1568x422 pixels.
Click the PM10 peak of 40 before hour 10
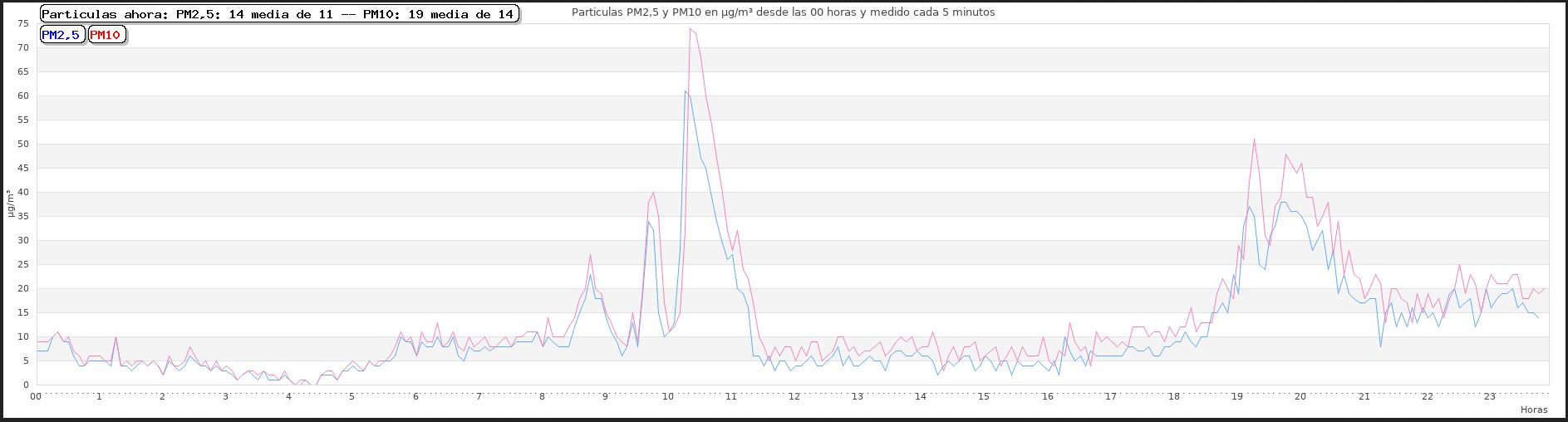pyautogui.click(x=654, y=193)
